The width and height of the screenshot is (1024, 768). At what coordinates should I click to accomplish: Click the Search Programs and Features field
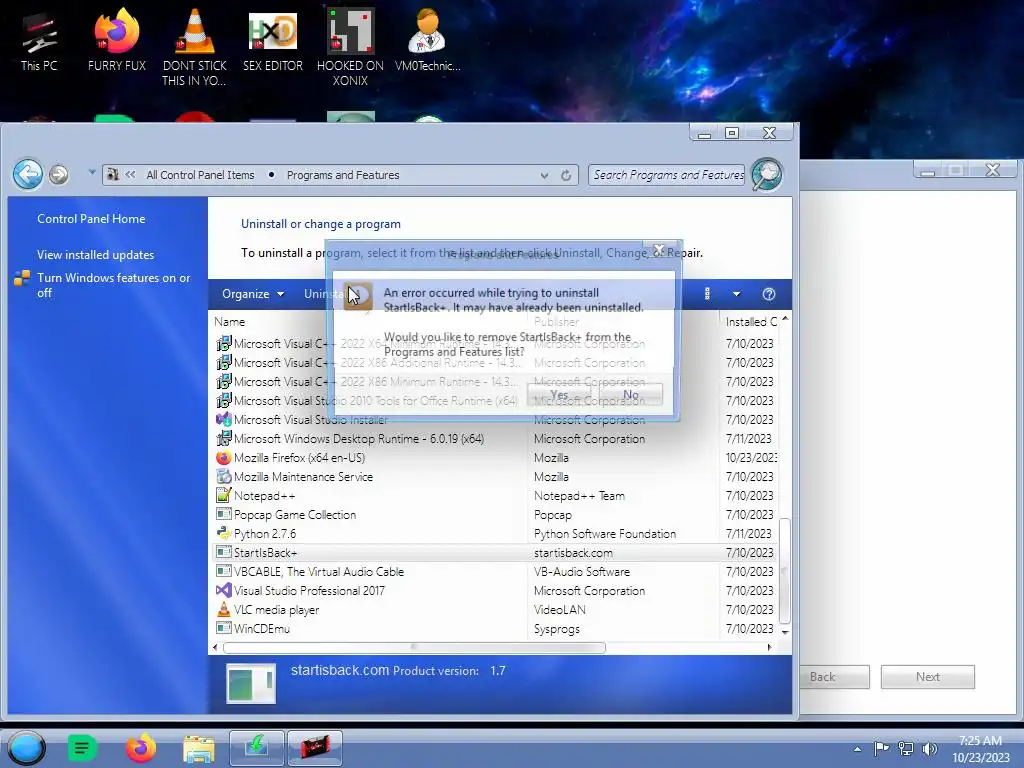tap(666, 174)
